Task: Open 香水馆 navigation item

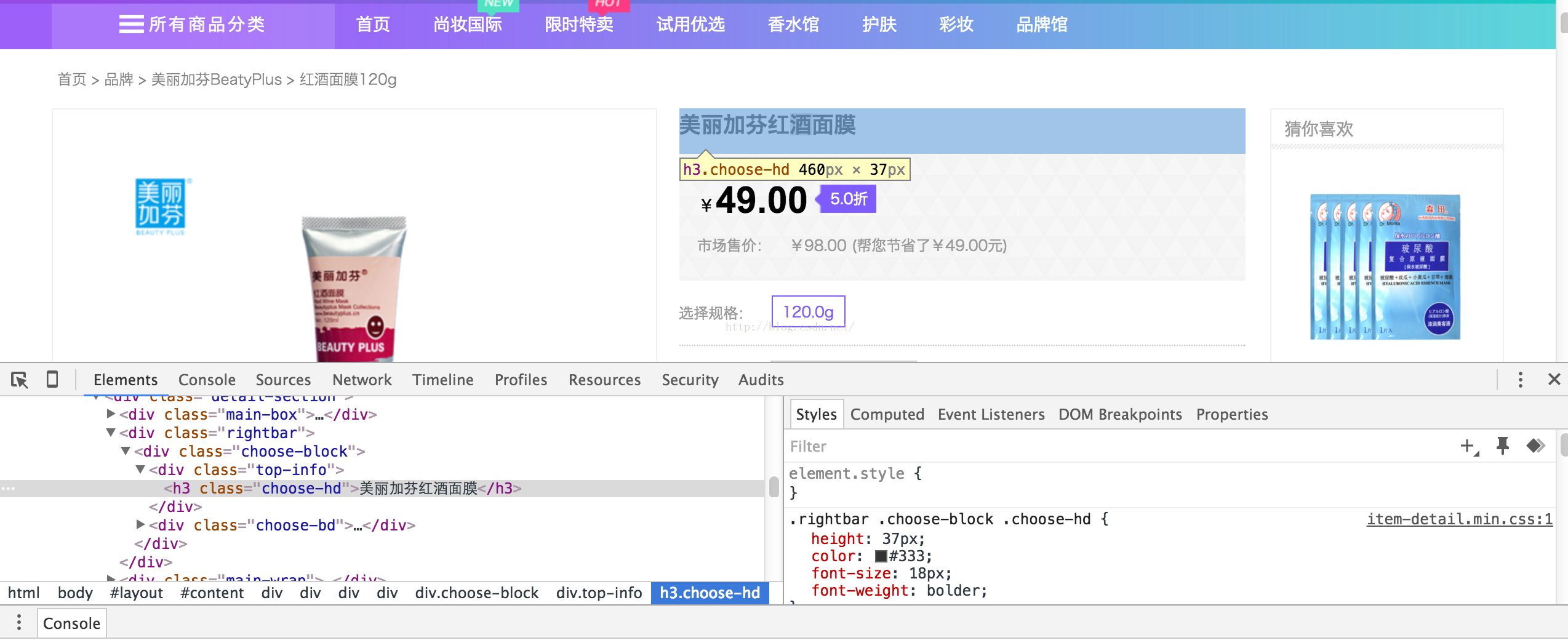Action: pyautogui.click(x=793, y=24)
